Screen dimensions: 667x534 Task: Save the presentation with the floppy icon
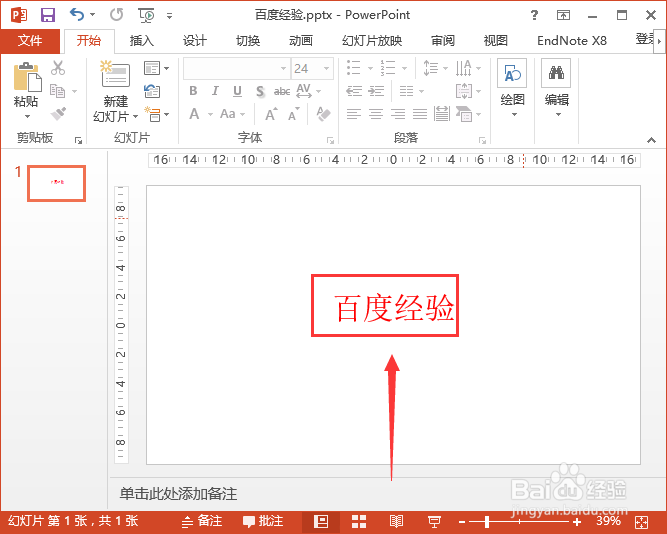48,15
